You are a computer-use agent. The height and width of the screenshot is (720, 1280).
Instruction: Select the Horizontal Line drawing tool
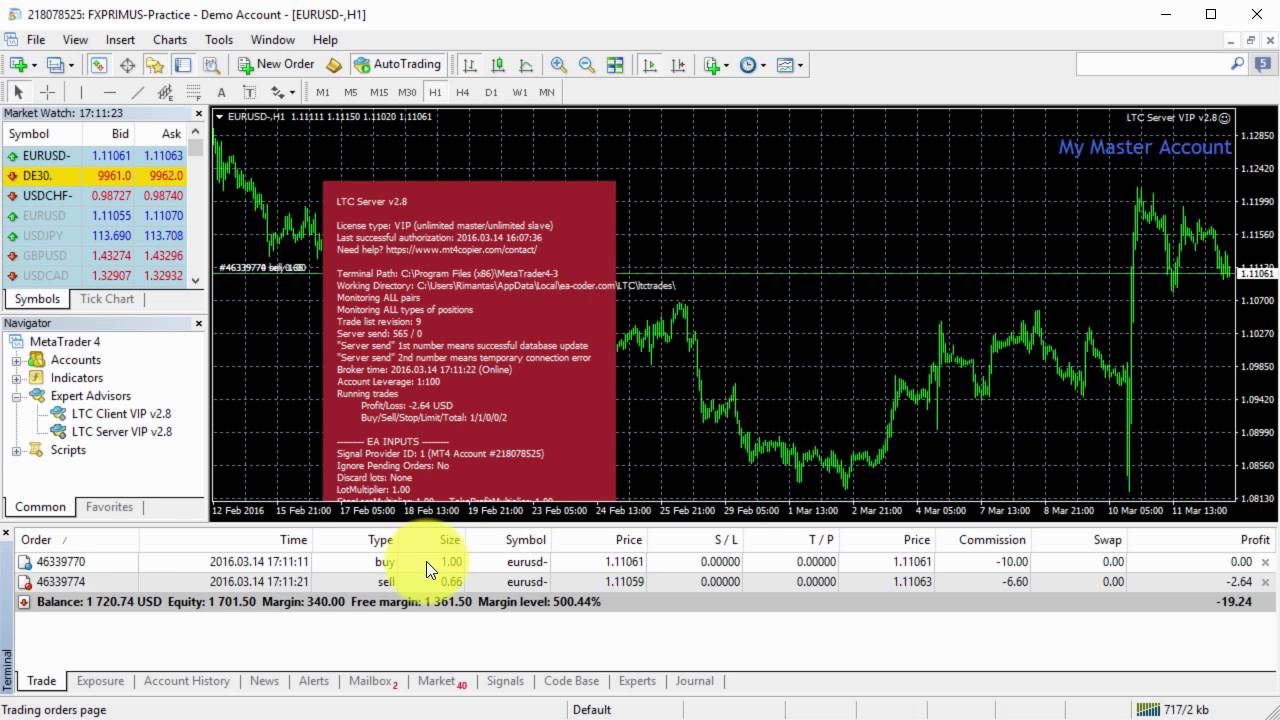(110, 92)
